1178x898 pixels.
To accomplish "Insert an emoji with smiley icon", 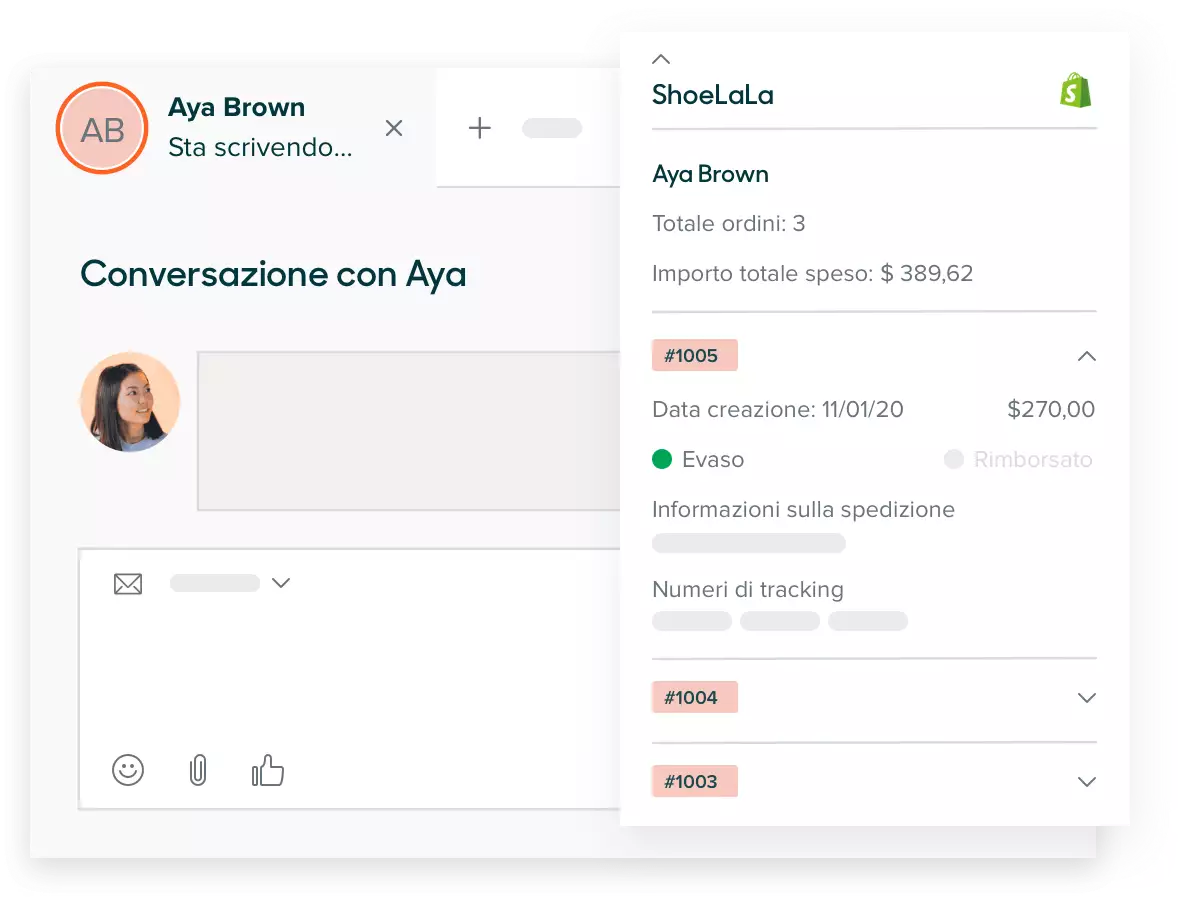I will 128,770.
